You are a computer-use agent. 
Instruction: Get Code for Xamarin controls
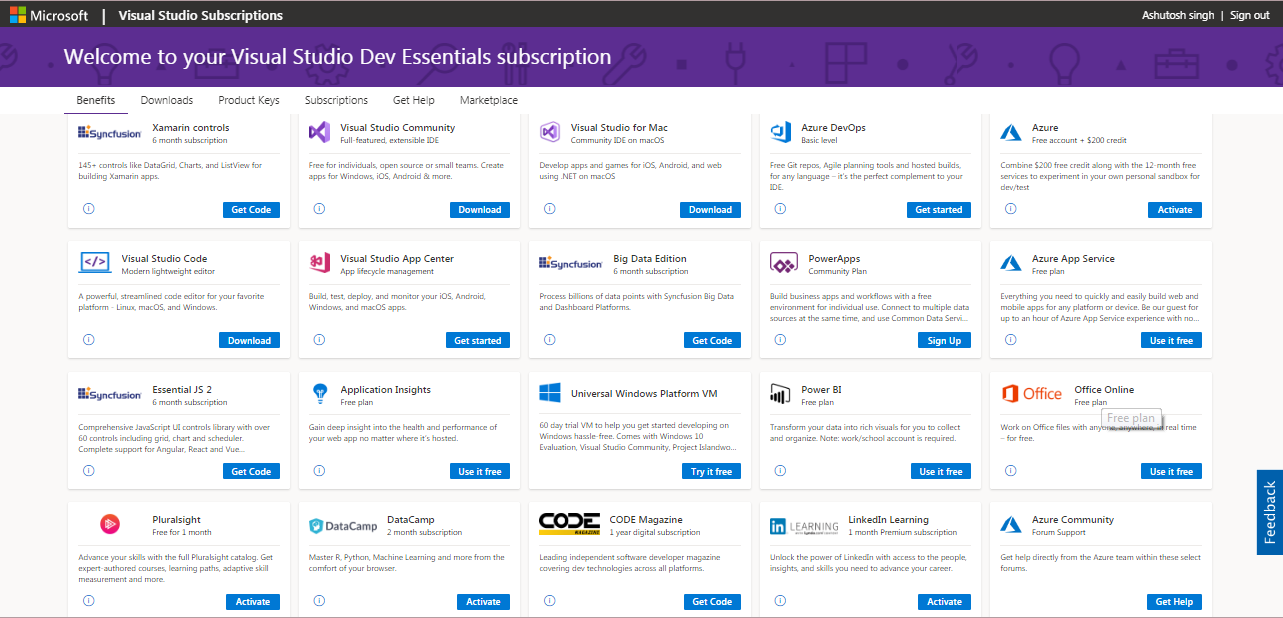point(251,210)
